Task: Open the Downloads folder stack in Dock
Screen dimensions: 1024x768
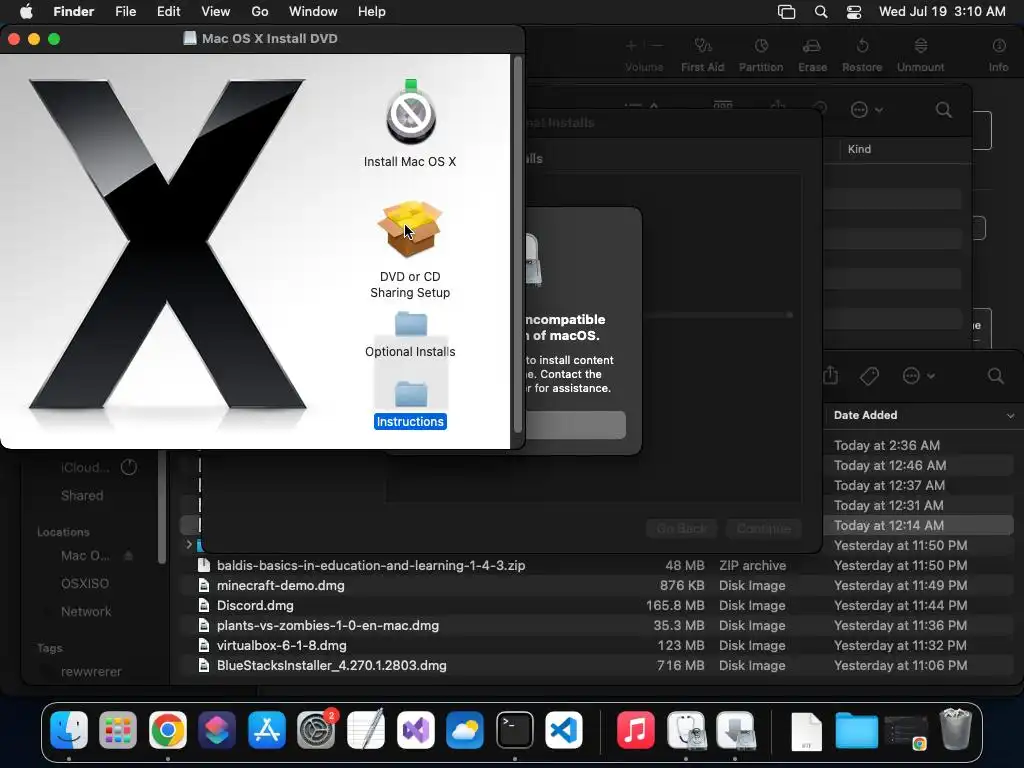Action: pos(856,731)
